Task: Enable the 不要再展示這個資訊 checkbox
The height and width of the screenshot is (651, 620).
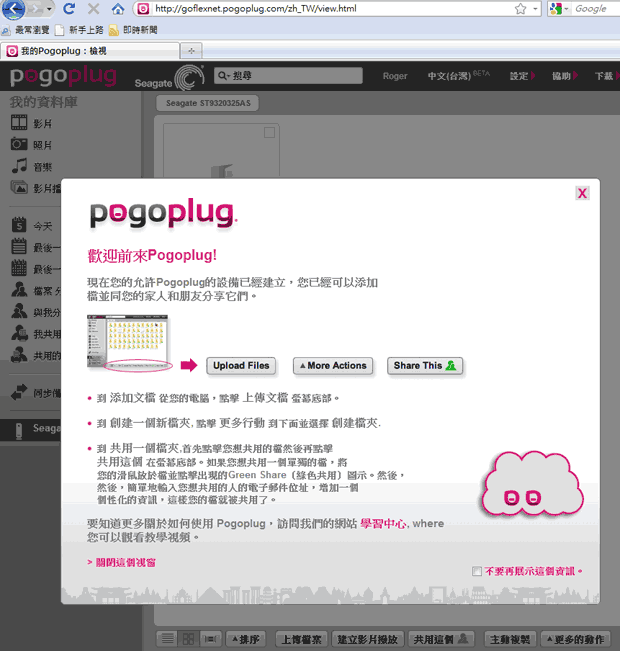Action: tap(477, 572)
